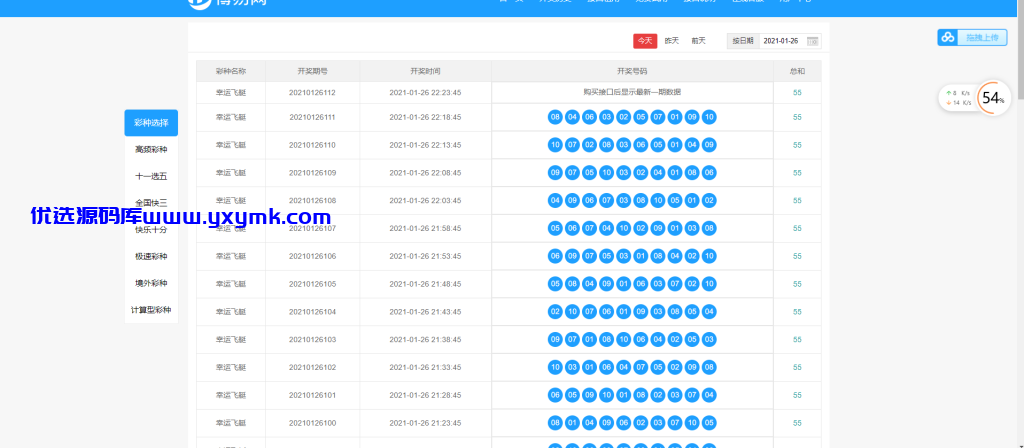Click the draw time 2021-01-26 21:53:45
The width and height of the screenshot is (1024, 448).
tap(425, 256)
